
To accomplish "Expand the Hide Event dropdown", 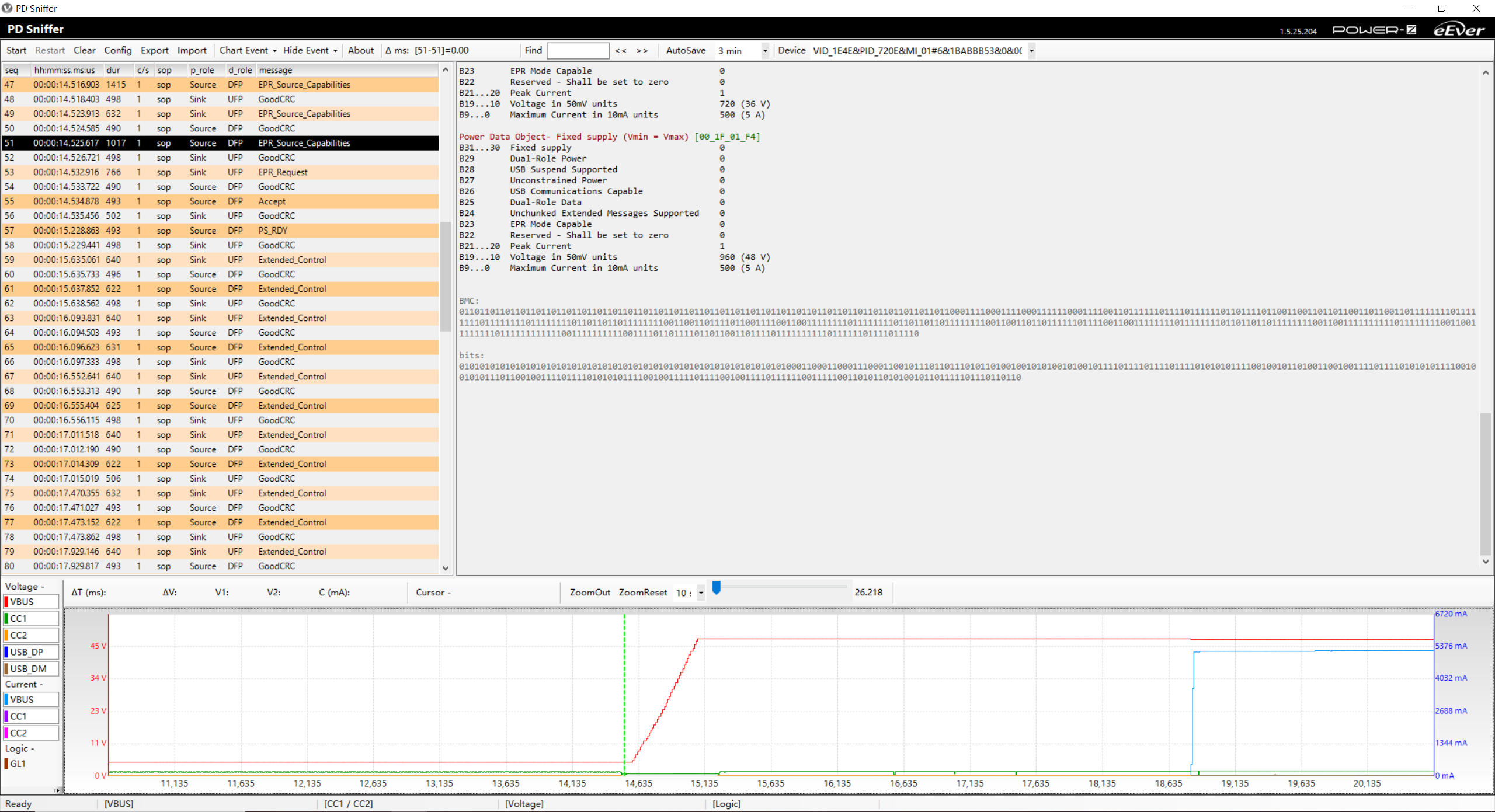I will [x=310, y=51].
